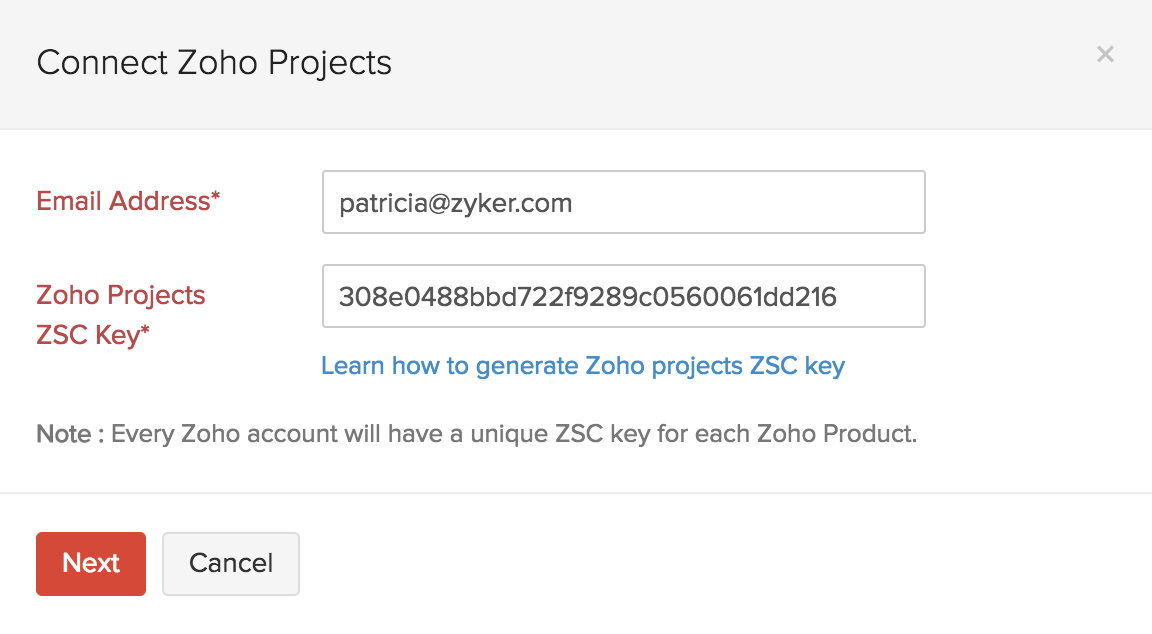Click the words Zoho Projects in label

pos(120,296)
